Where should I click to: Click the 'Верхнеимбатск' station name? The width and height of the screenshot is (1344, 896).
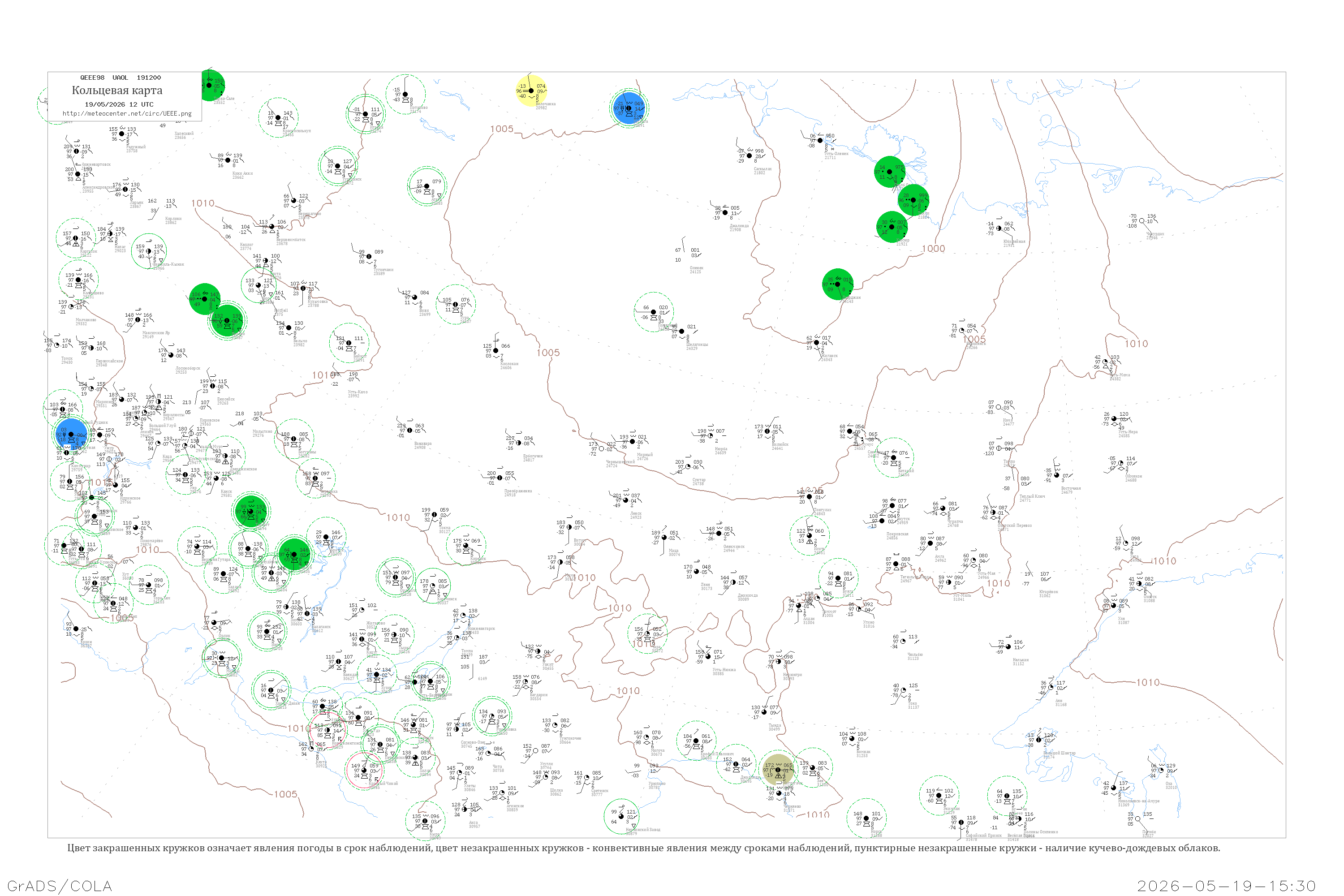click(291, 239)
